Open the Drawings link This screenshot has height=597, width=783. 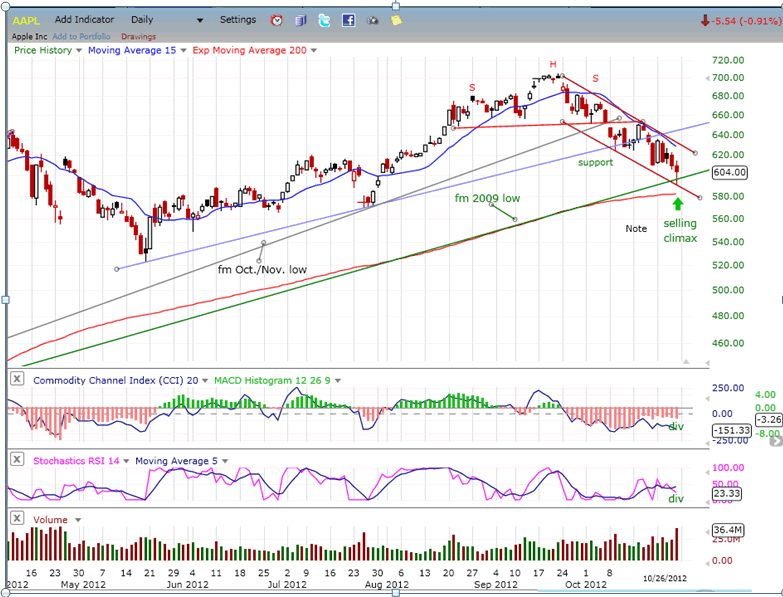138,36
